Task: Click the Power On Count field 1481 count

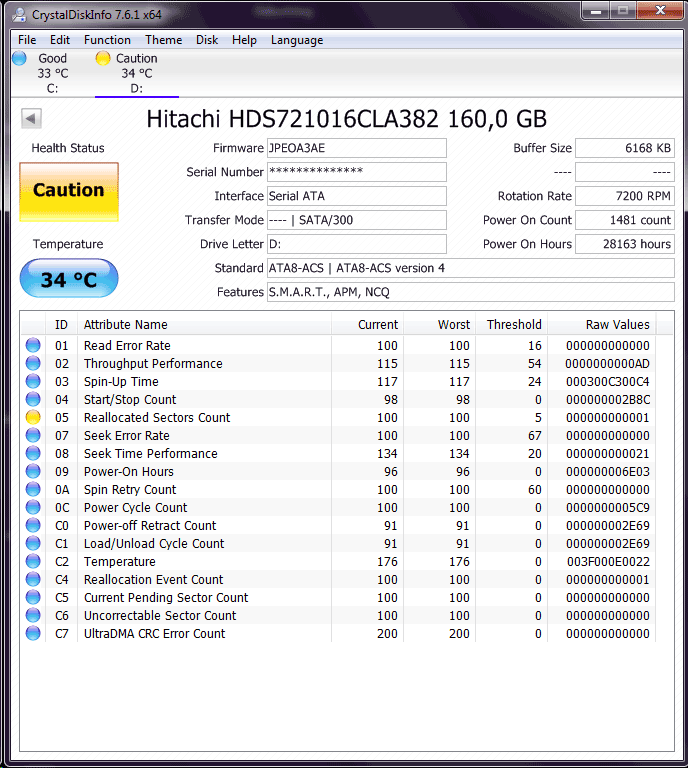Action: 625,220
